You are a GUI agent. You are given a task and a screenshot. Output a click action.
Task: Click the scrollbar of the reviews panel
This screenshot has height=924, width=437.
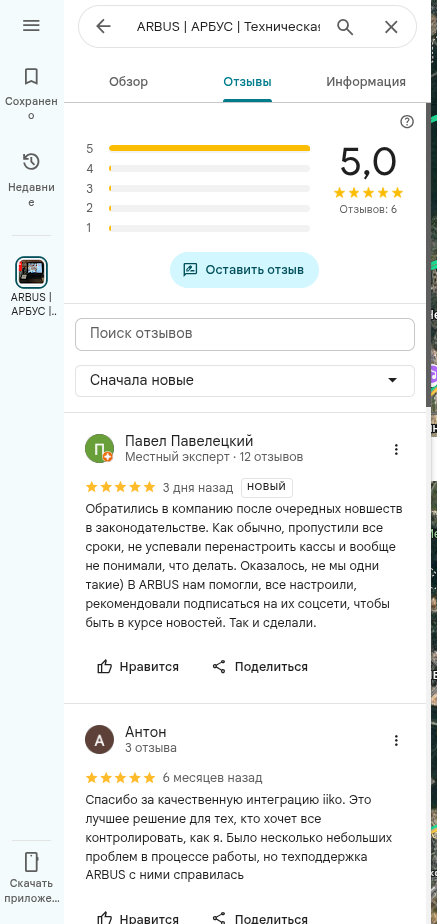click(x=428, y=255)
